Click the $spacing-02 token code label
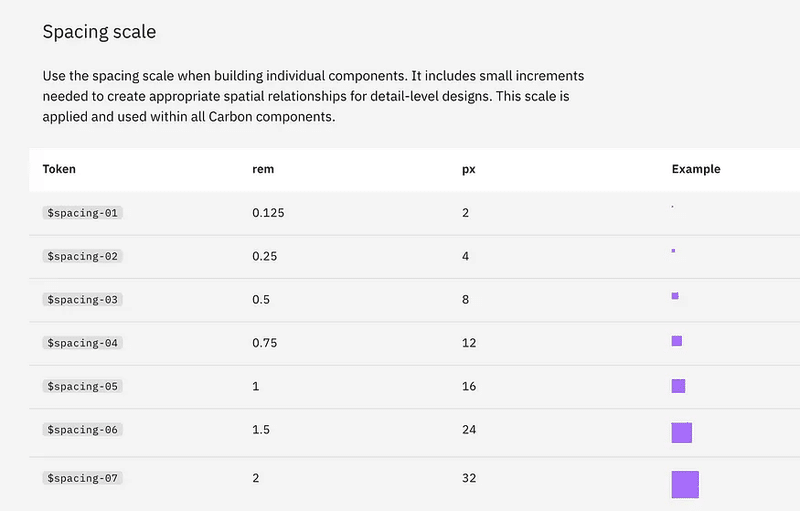The width and height of the screenshot is (800, 511). pos(83,256)
